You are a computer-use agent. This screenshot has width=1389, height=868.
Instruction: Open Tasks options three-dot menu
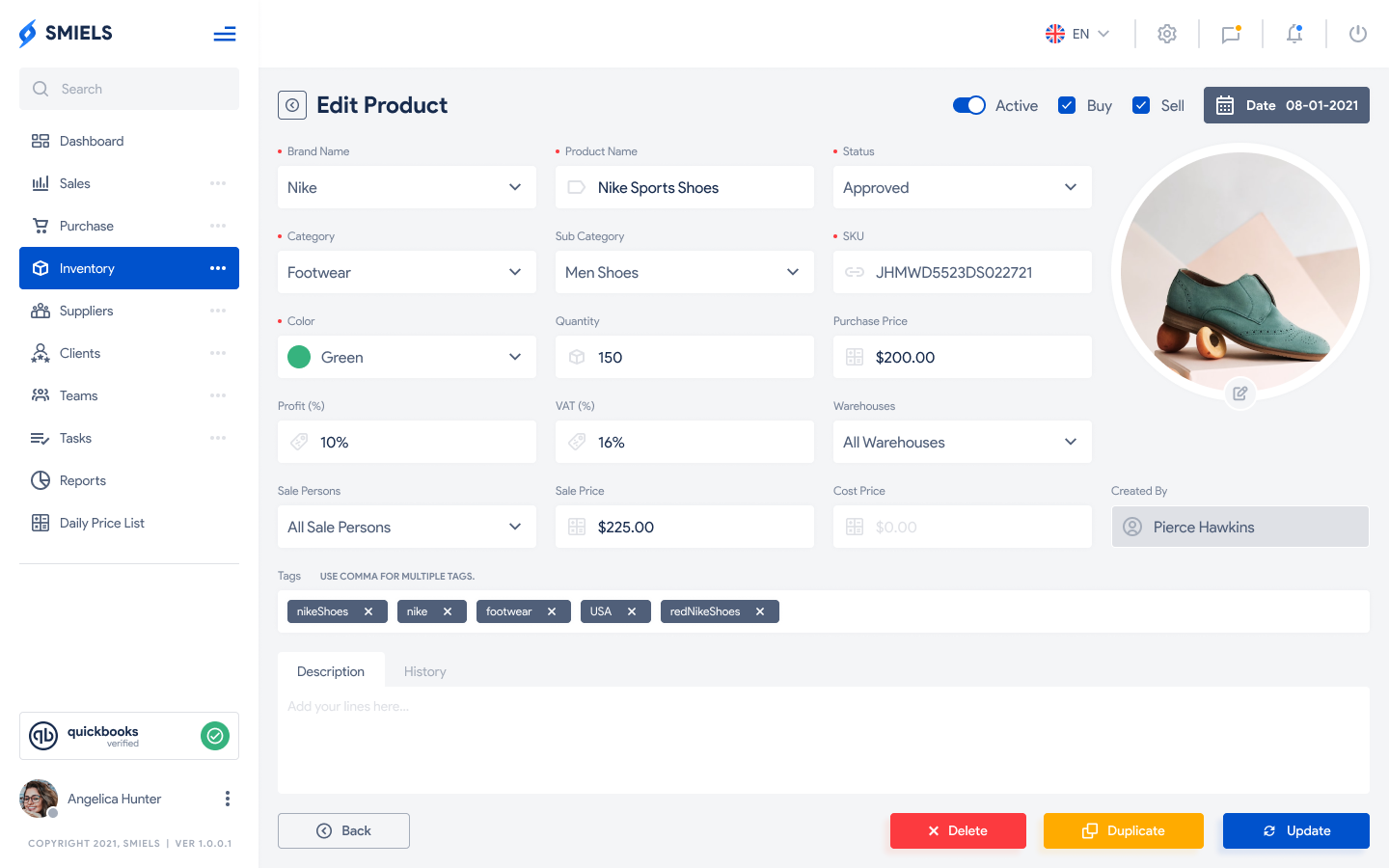218,438
